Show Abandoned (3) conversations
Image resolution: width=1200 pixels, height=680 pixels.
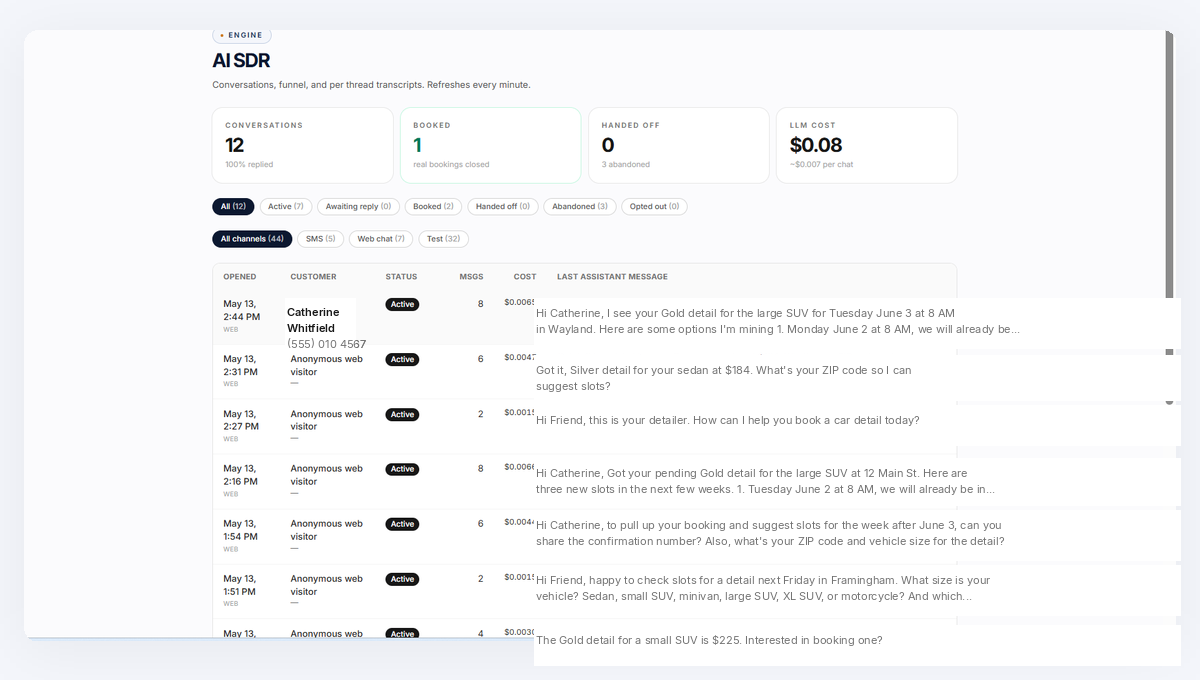580,206
